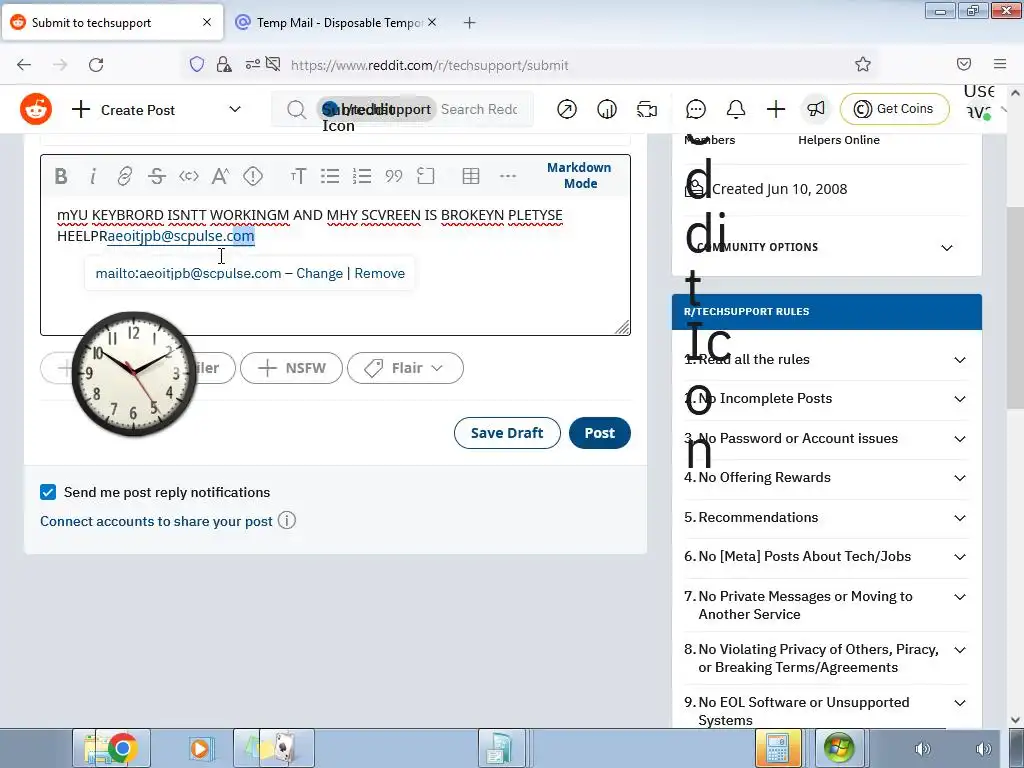Viewport: 1024px width, 768px height.
Task: Toggle superscript formatting
Action: pyautogui.click(x=221, y=176)
